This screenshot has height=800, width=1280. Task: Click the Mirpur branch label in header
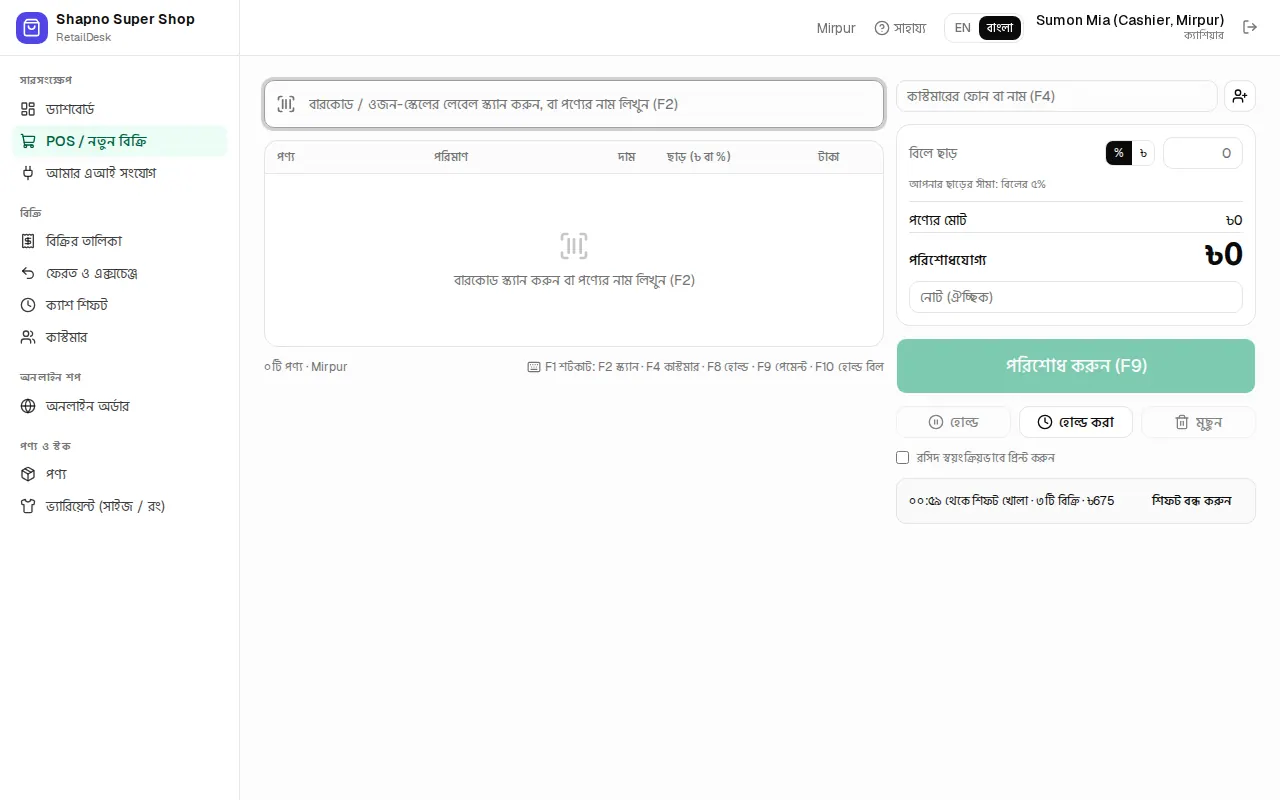coord(836,28)
